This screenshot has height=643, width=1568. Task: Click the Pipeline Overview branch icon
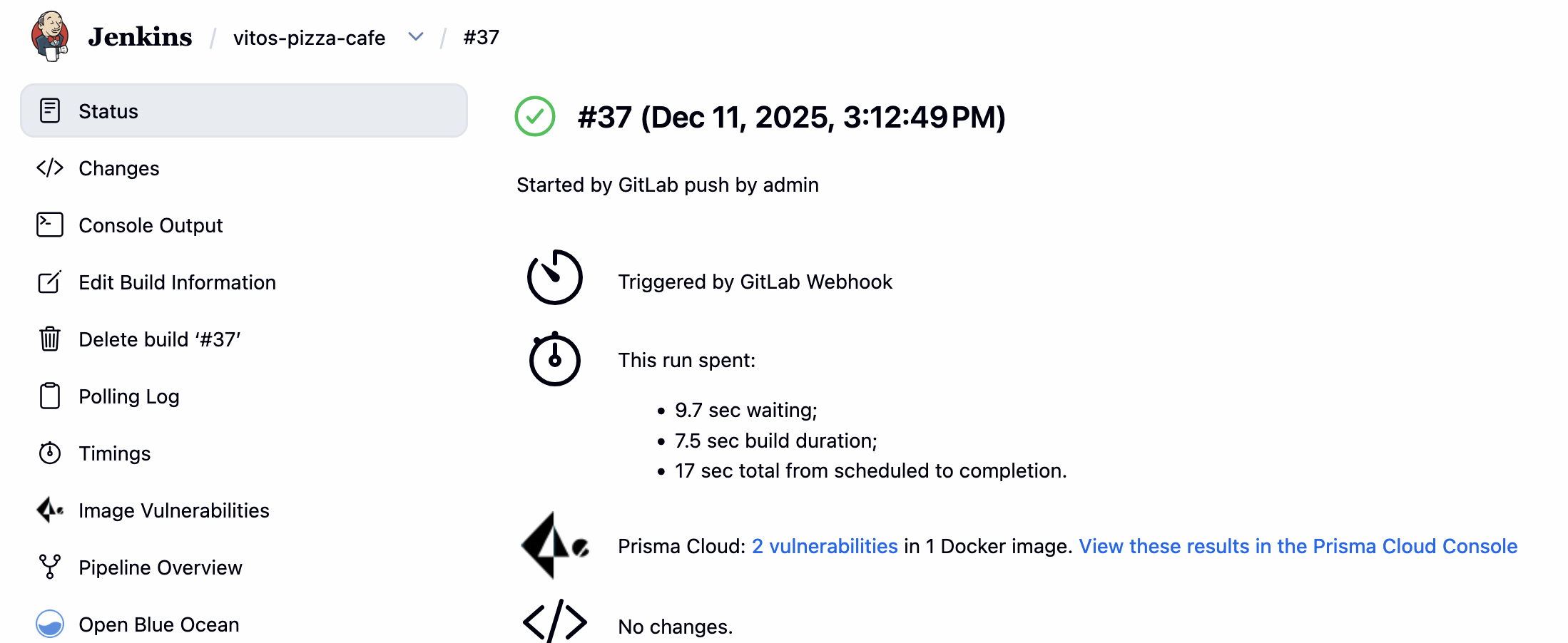point(50,567)
